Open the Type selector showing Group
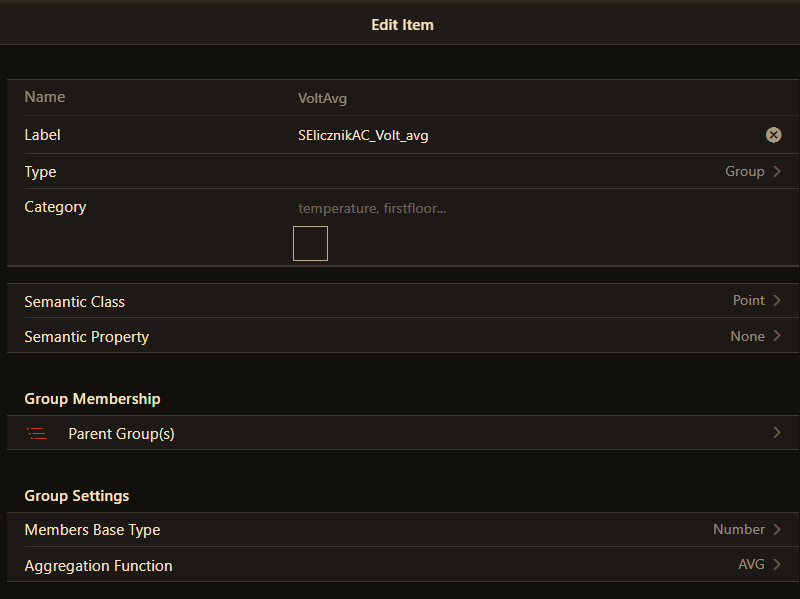The image size is (800, 599). 744,172
